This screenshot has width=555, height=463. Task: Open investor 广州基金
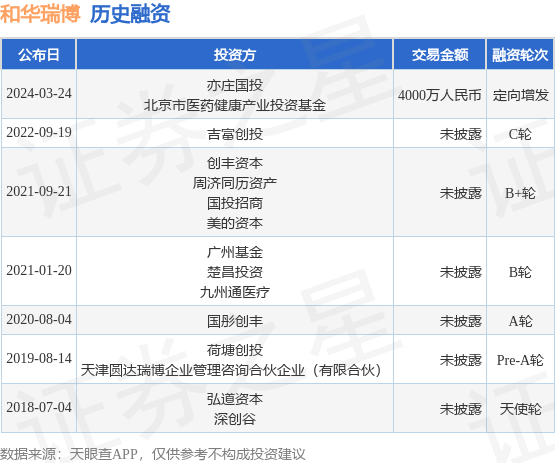point(235,252)
